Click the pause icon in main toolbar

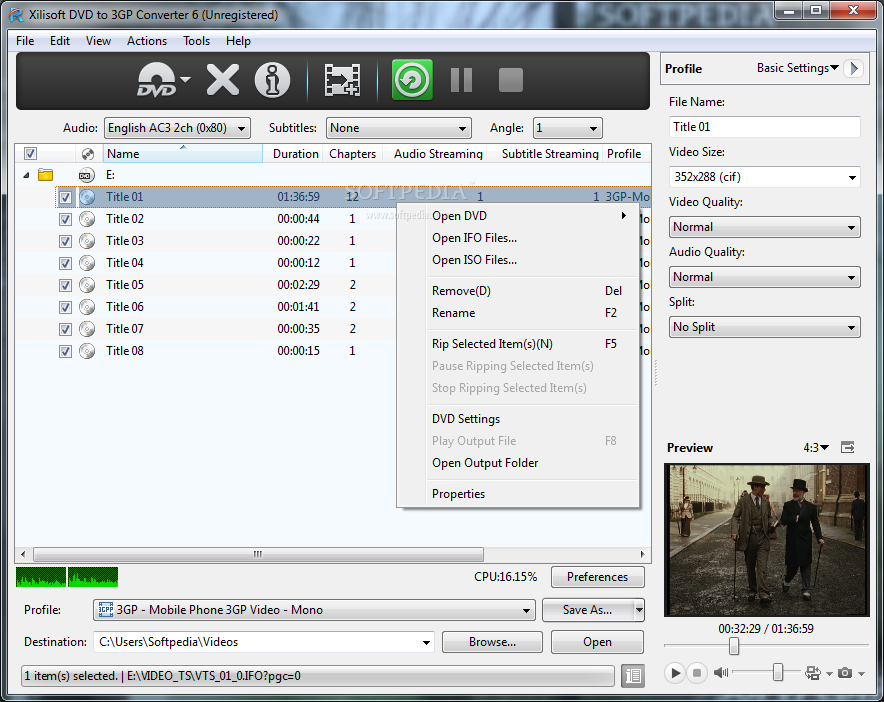tap(462, 80)
